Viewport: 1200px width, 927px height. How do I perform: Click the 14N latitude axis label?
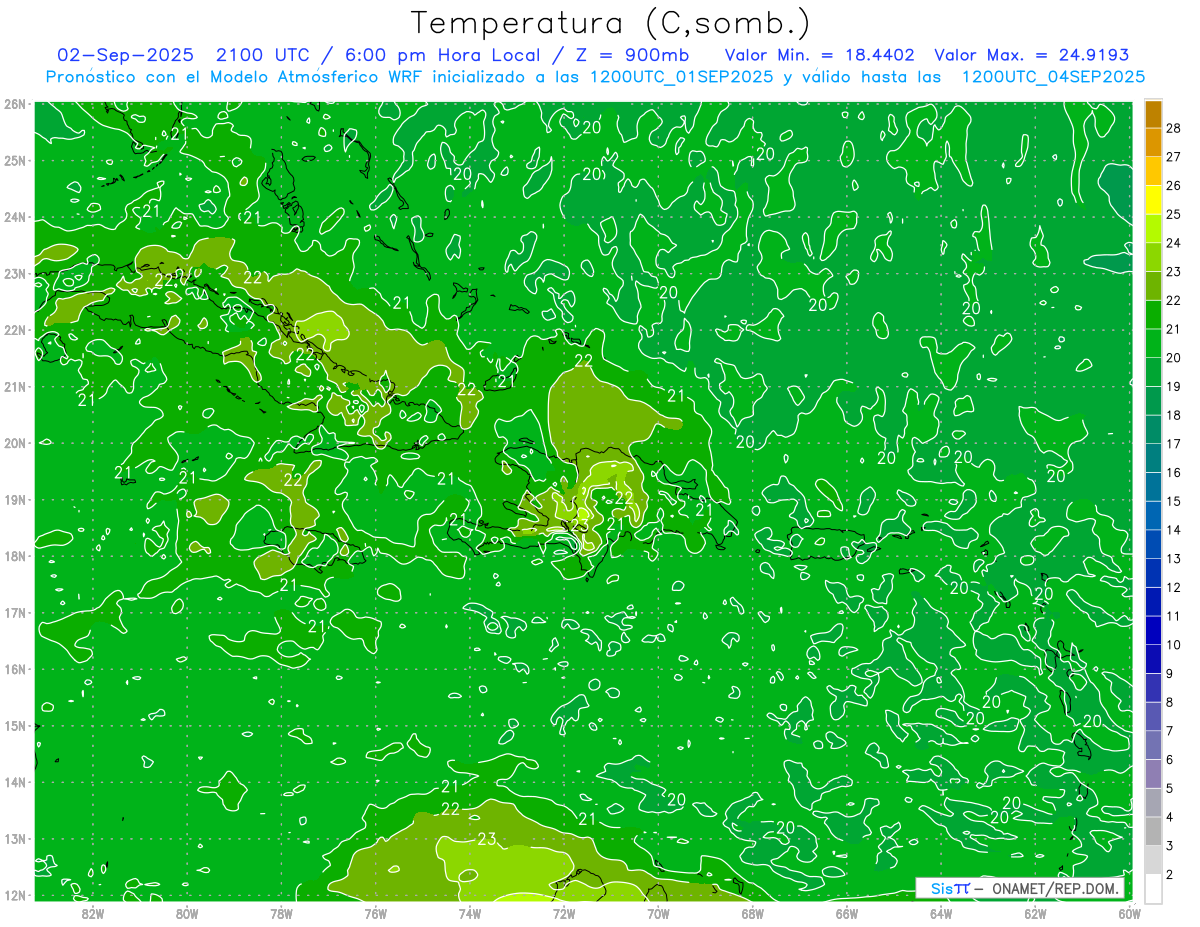[14, 782]
